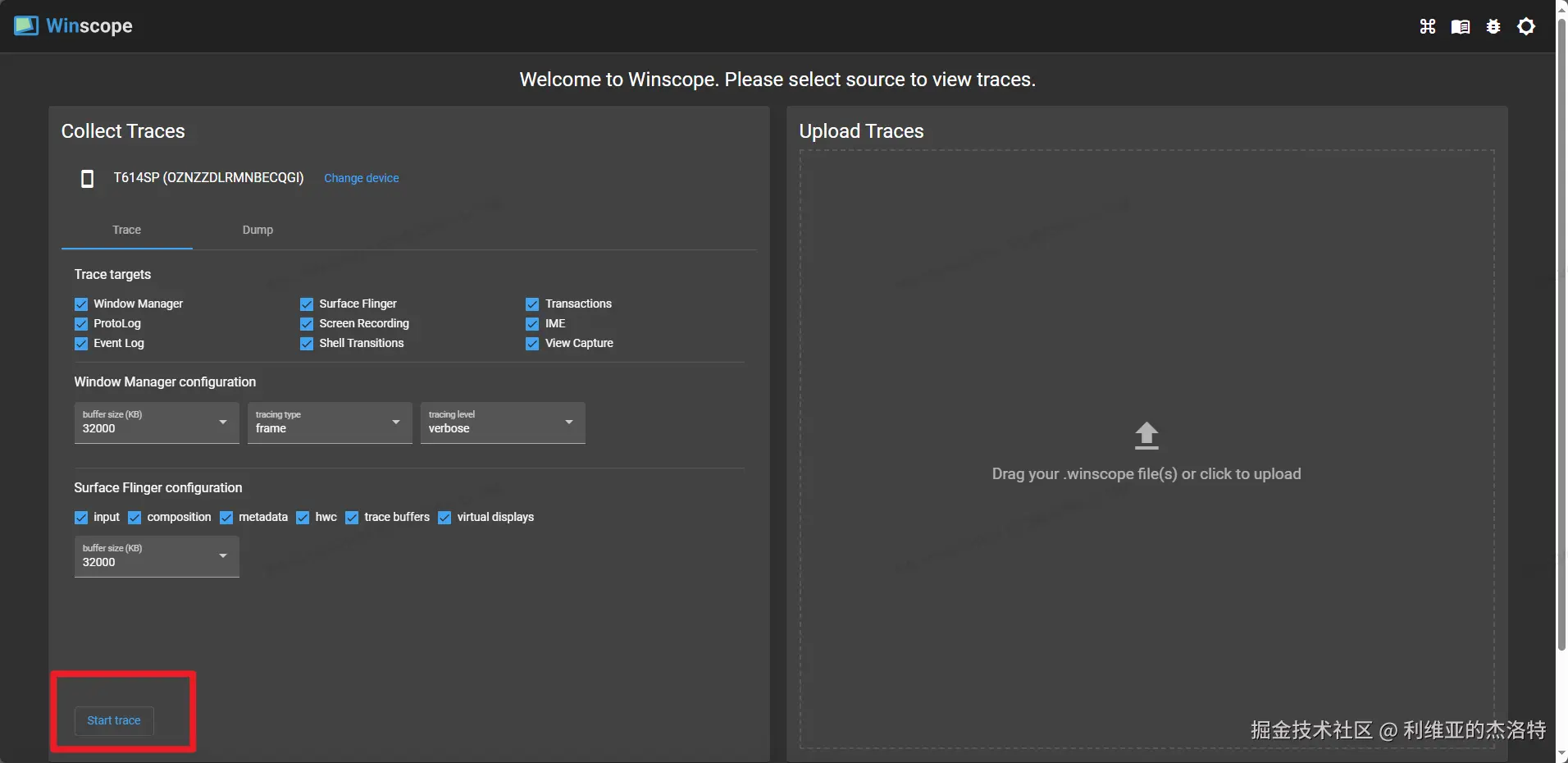Viewport: 1568px width, 763px height.
Task: Click the bug report icon
Action: [x=1493, y=26]
